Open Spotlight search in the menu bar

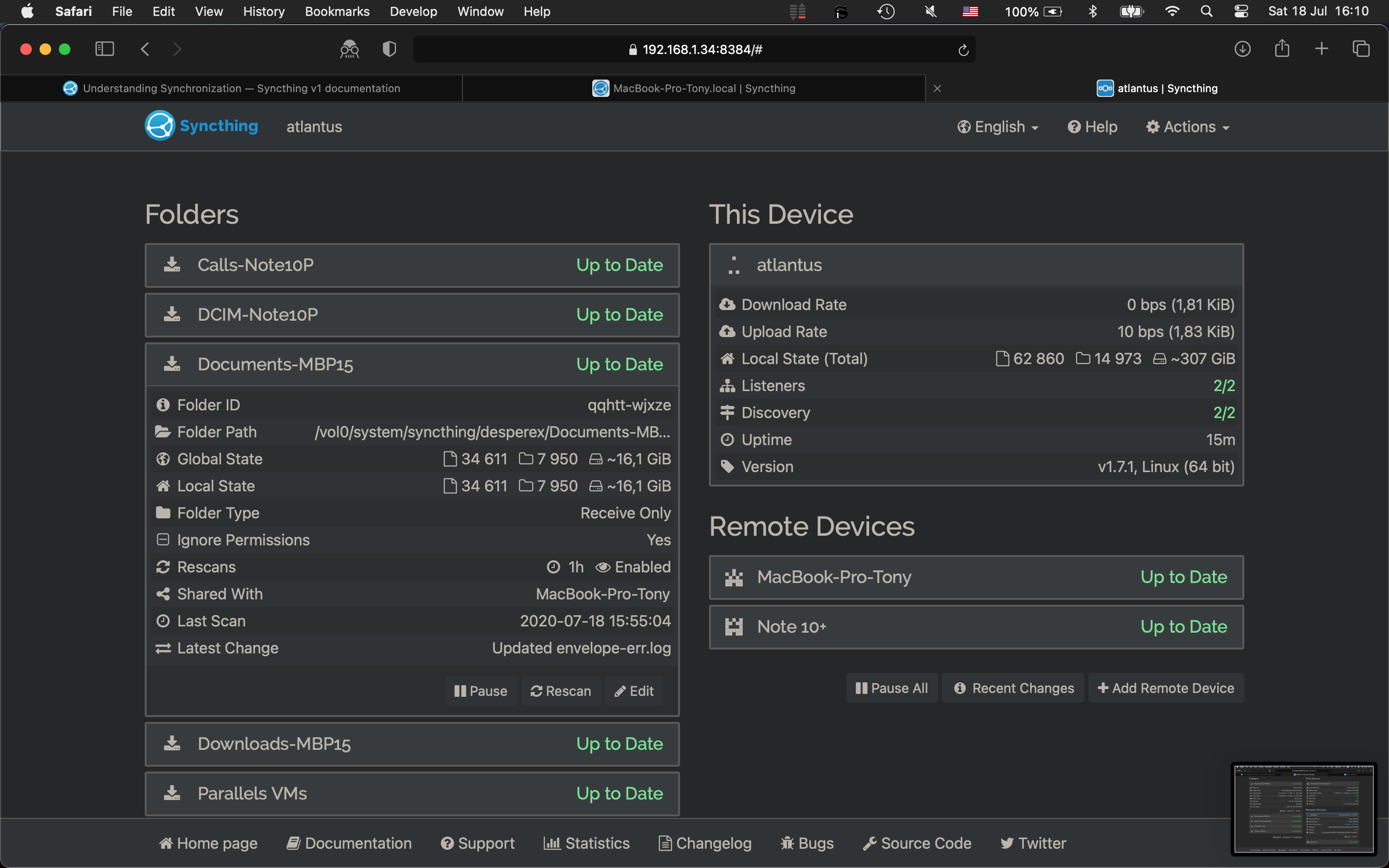coord(1207,12)
